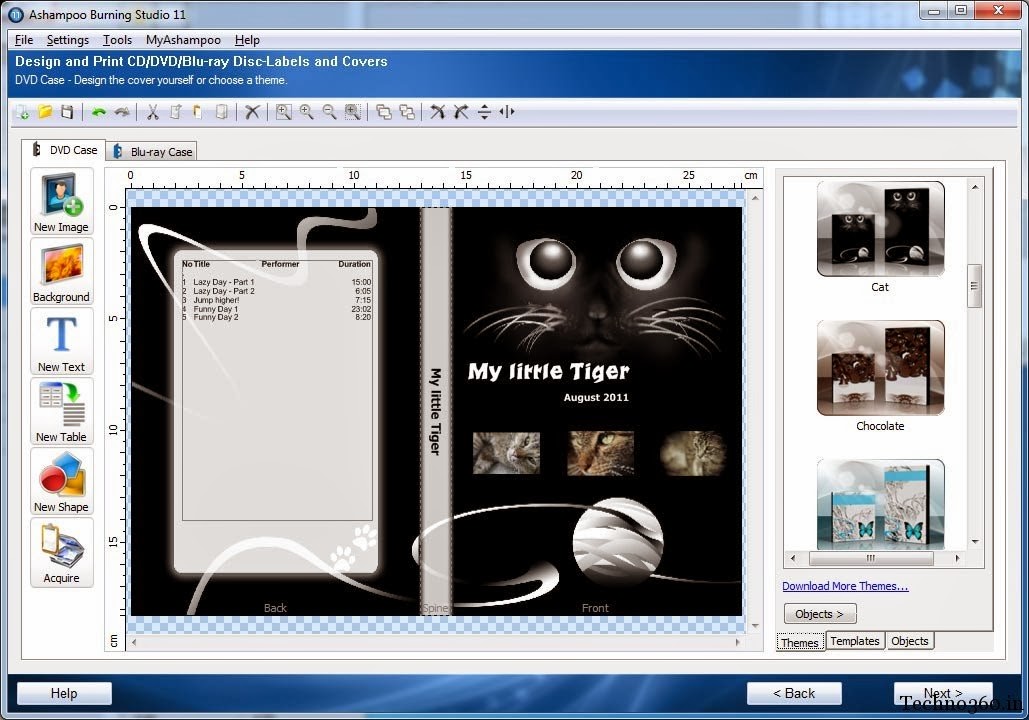The image size is (1029, 720).
Task: Click Download More Themes link
Action: tap(845, 586)
